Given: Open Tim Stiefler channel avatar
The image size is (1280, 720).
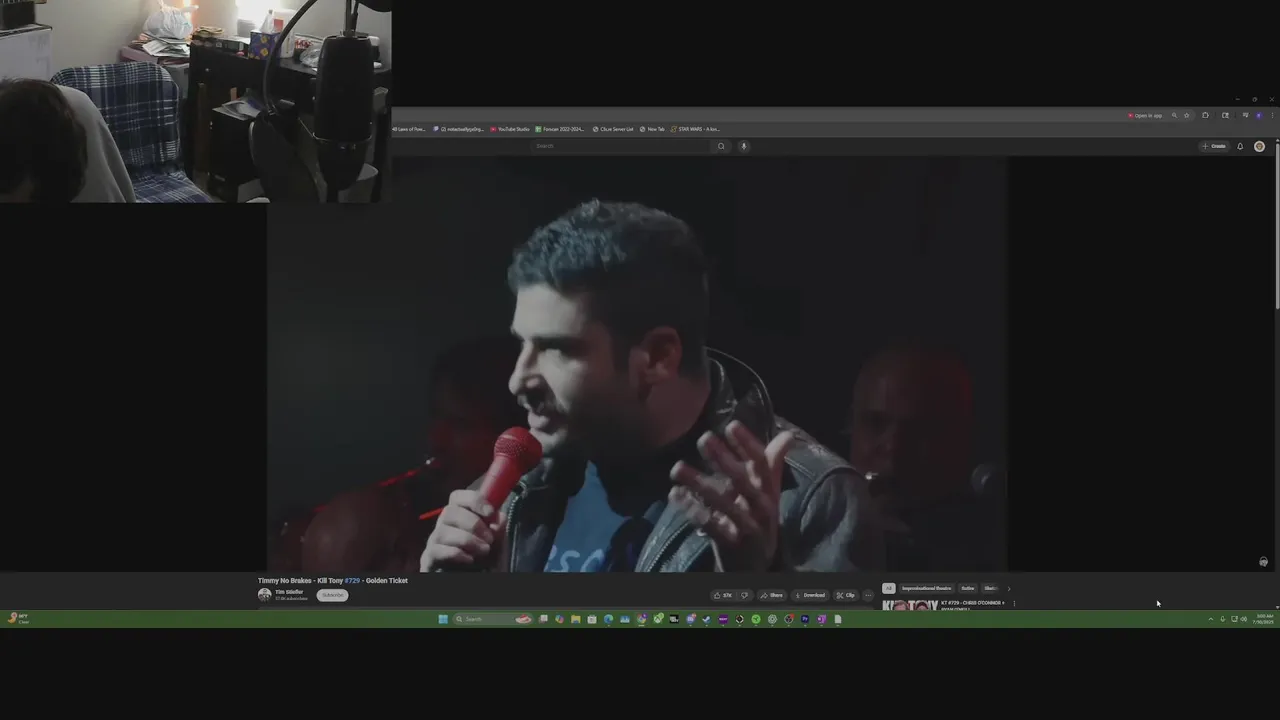Looking at the screenshot, I should click(x=264, y=595).
